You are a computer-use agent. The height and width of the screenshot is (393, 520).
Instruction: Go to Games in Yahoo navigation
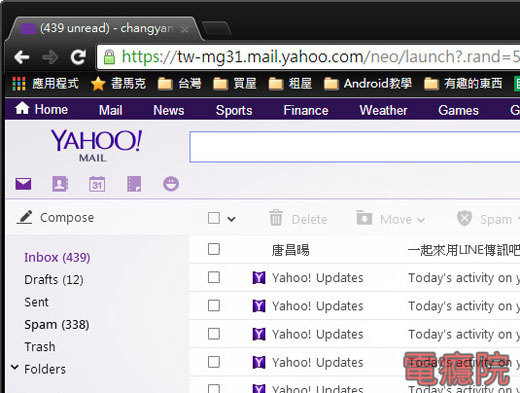pos(458,110)
